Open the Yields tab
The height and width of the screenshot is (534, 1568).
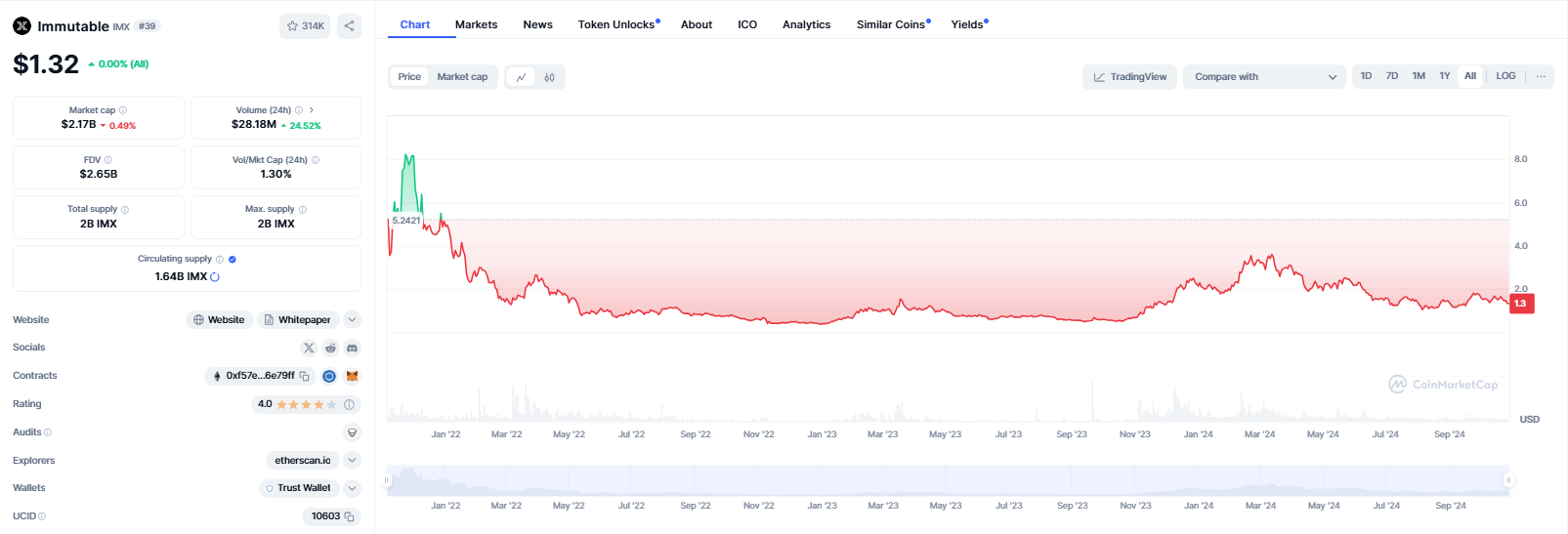point(969,24)
